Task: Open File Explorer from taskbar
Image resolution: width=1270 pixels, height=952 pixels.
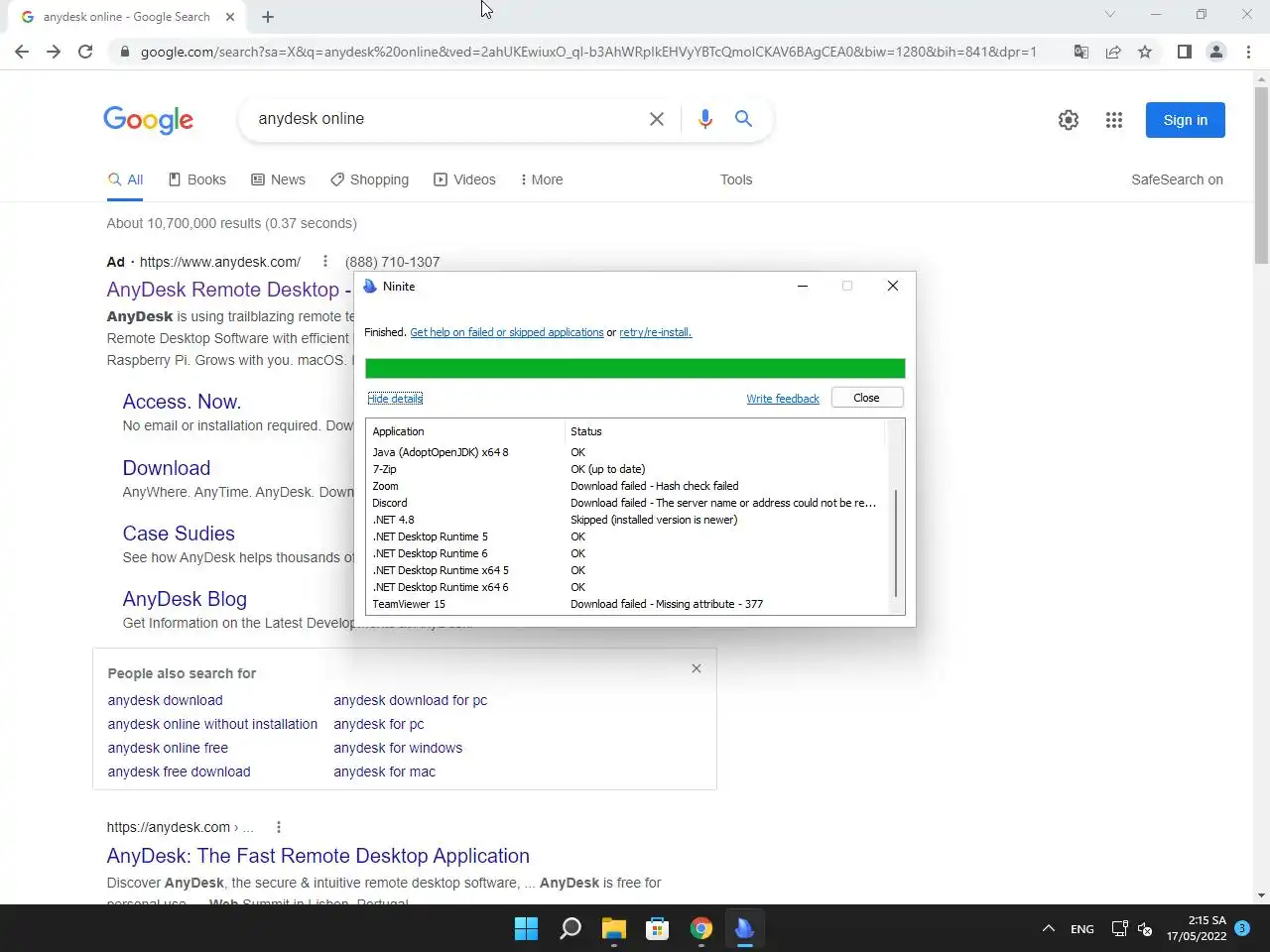Action: tap(614, 928)
